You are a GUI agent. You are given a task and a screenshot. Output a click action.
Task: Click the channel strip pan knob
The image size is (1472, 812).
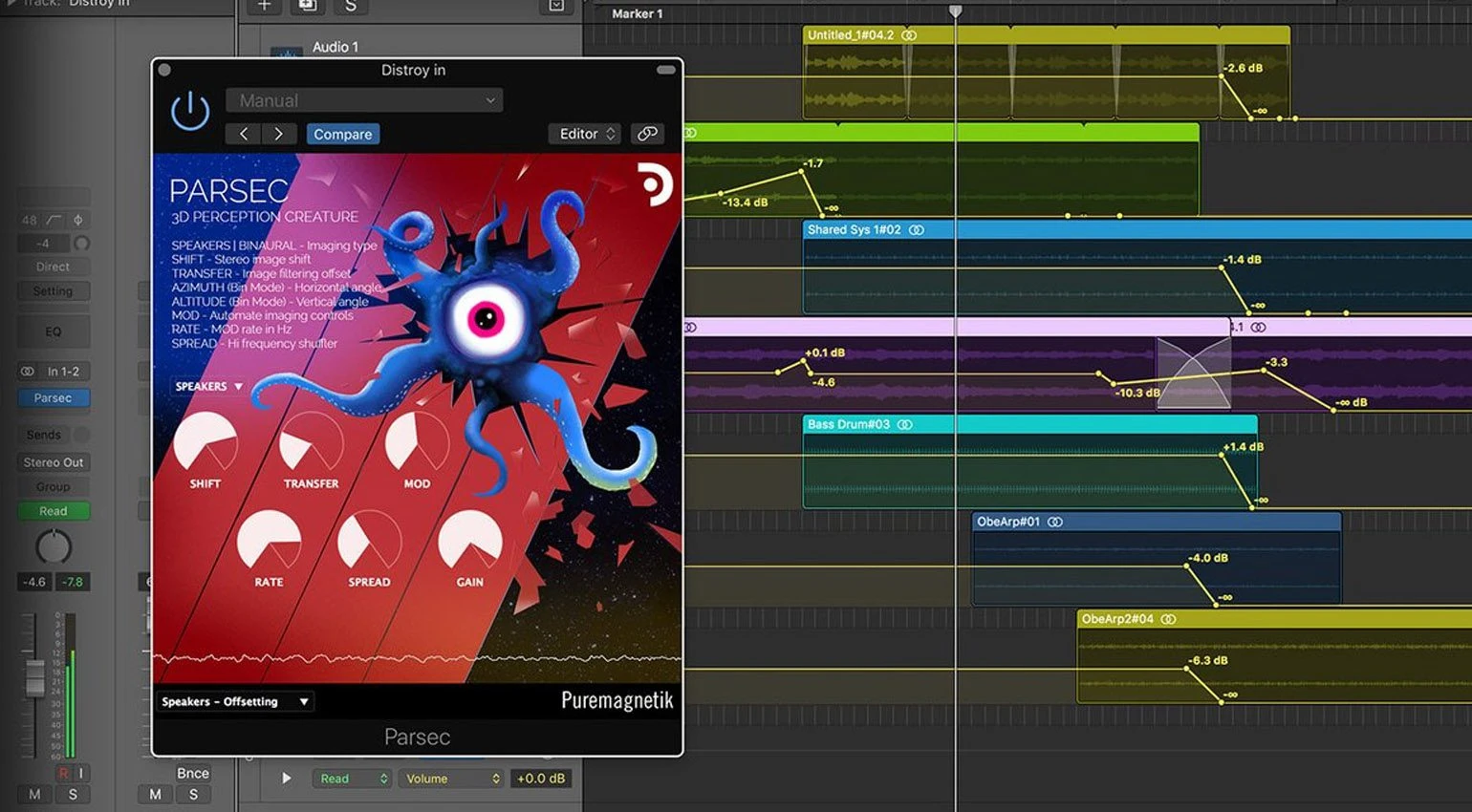click(54, 547)
